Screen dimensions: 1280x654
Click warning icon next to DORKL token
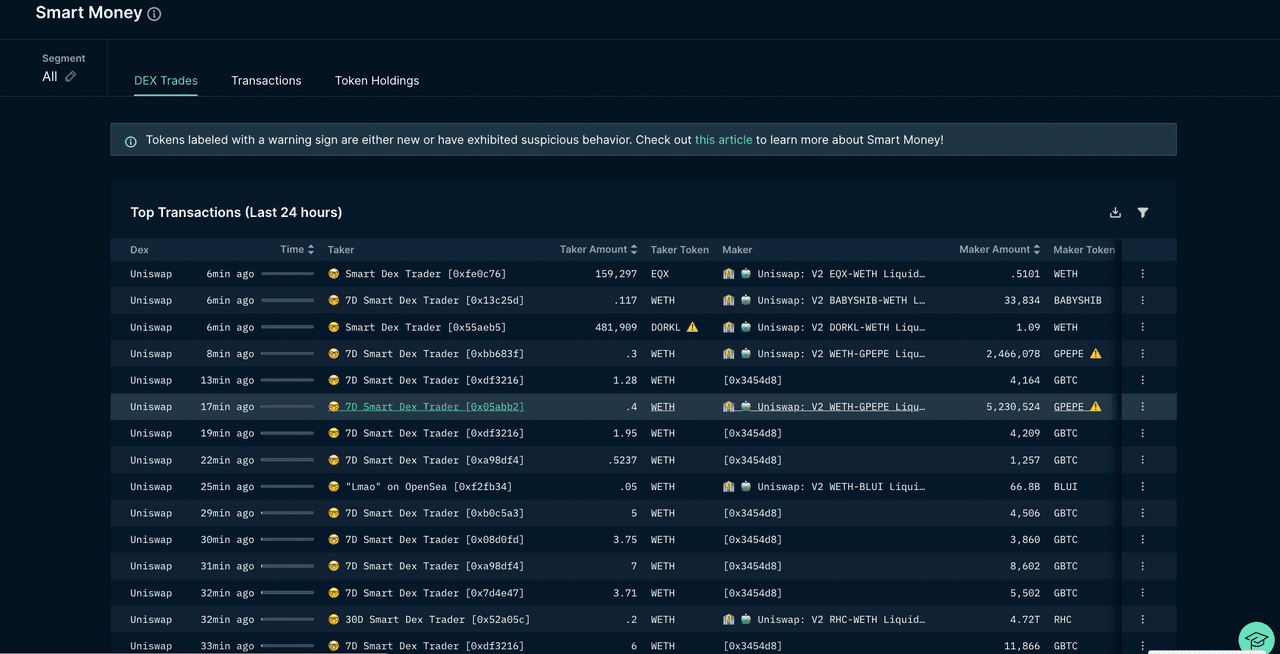692,327
